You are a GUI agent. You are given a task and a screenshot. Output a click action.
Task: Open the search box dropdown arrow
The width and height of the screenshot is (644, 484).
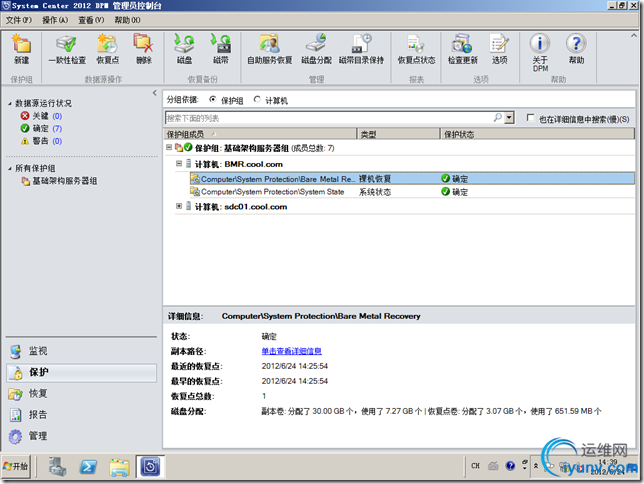click(509, 118)
